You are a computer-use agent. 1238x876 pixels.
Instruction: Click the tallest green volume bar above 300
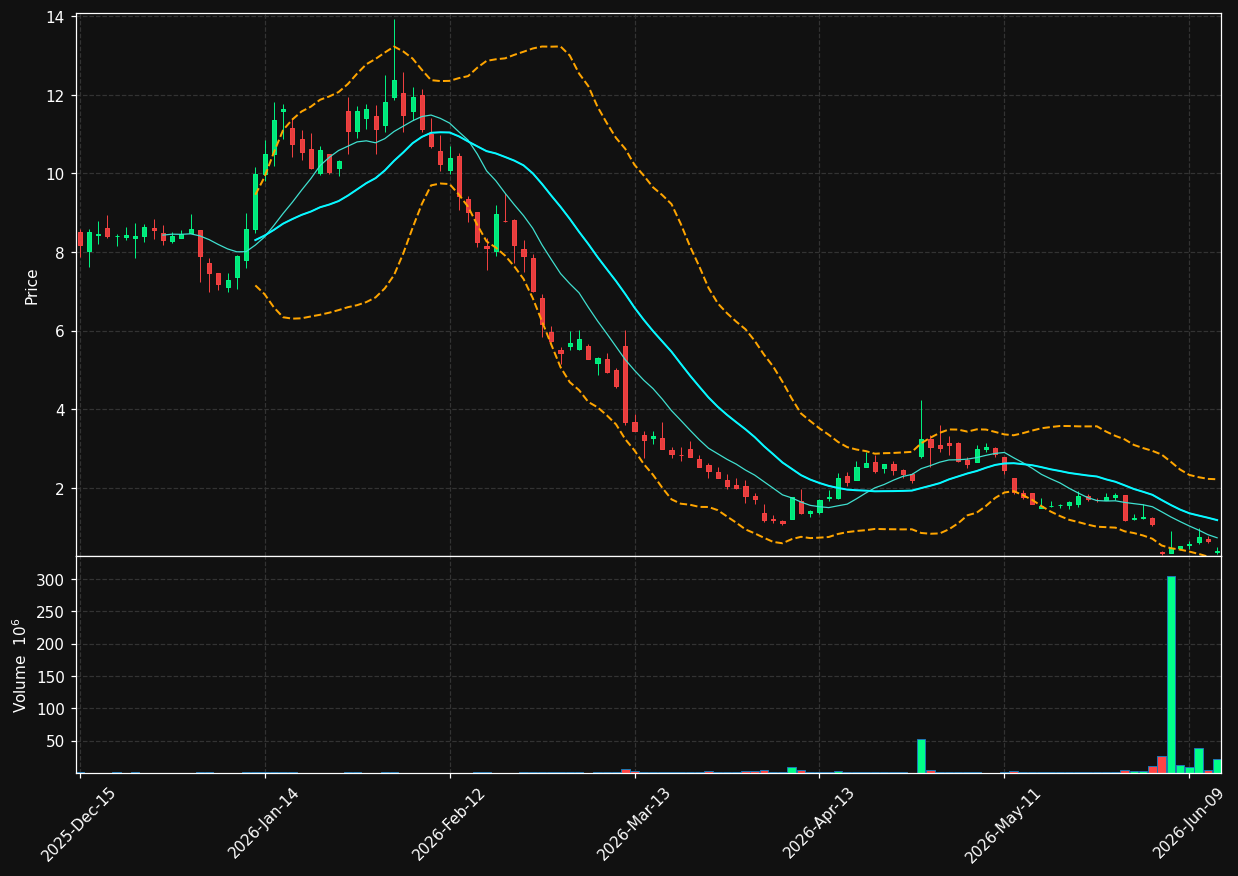(x=1171, y=674)
